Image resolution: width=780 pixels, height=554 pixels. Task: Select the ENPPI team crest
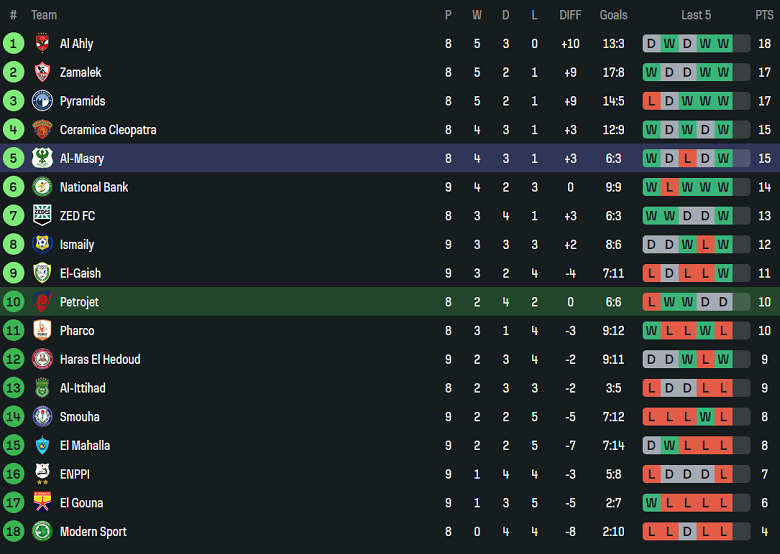coord(42,474)
